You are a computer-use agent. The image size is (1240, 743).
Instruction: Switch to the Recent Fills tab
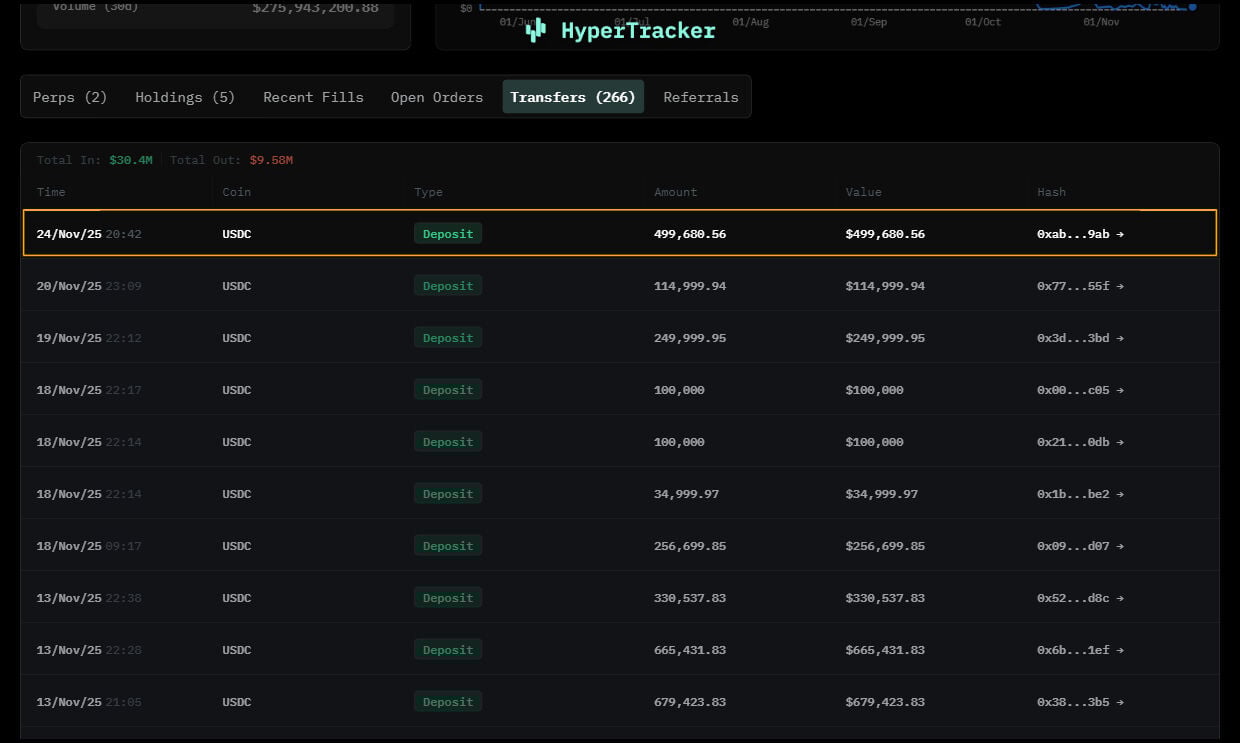pos(313,96)
